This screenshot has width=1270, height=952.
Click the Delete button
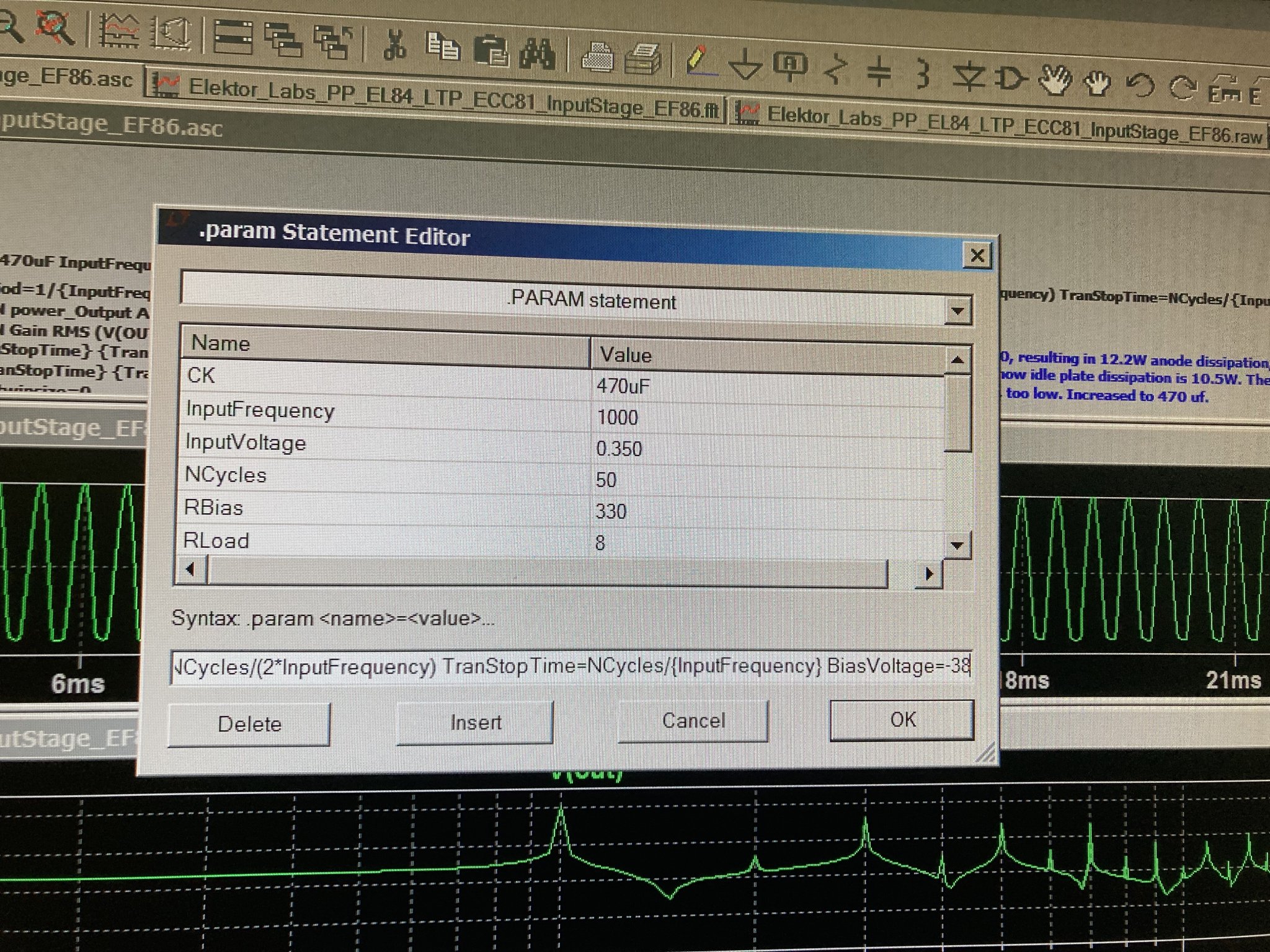click(x=249, y=724)
